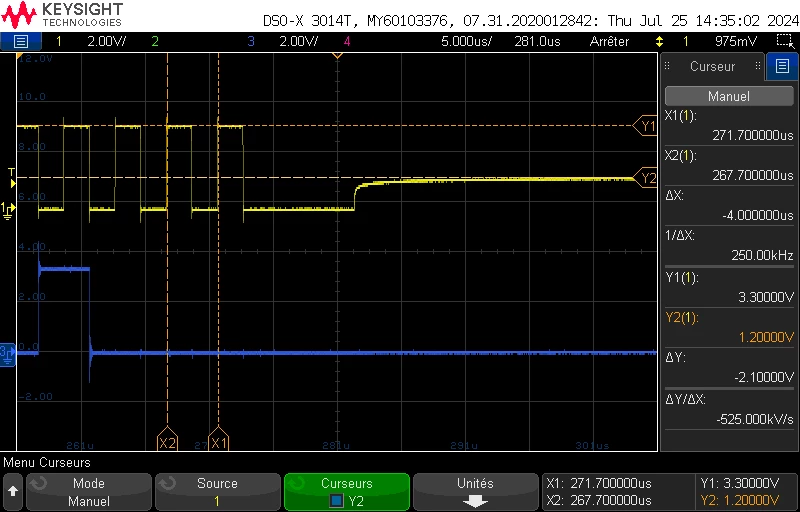
Task: Click the 281.0us delay value
Action: pyautogui.click(x=537, y=41)
